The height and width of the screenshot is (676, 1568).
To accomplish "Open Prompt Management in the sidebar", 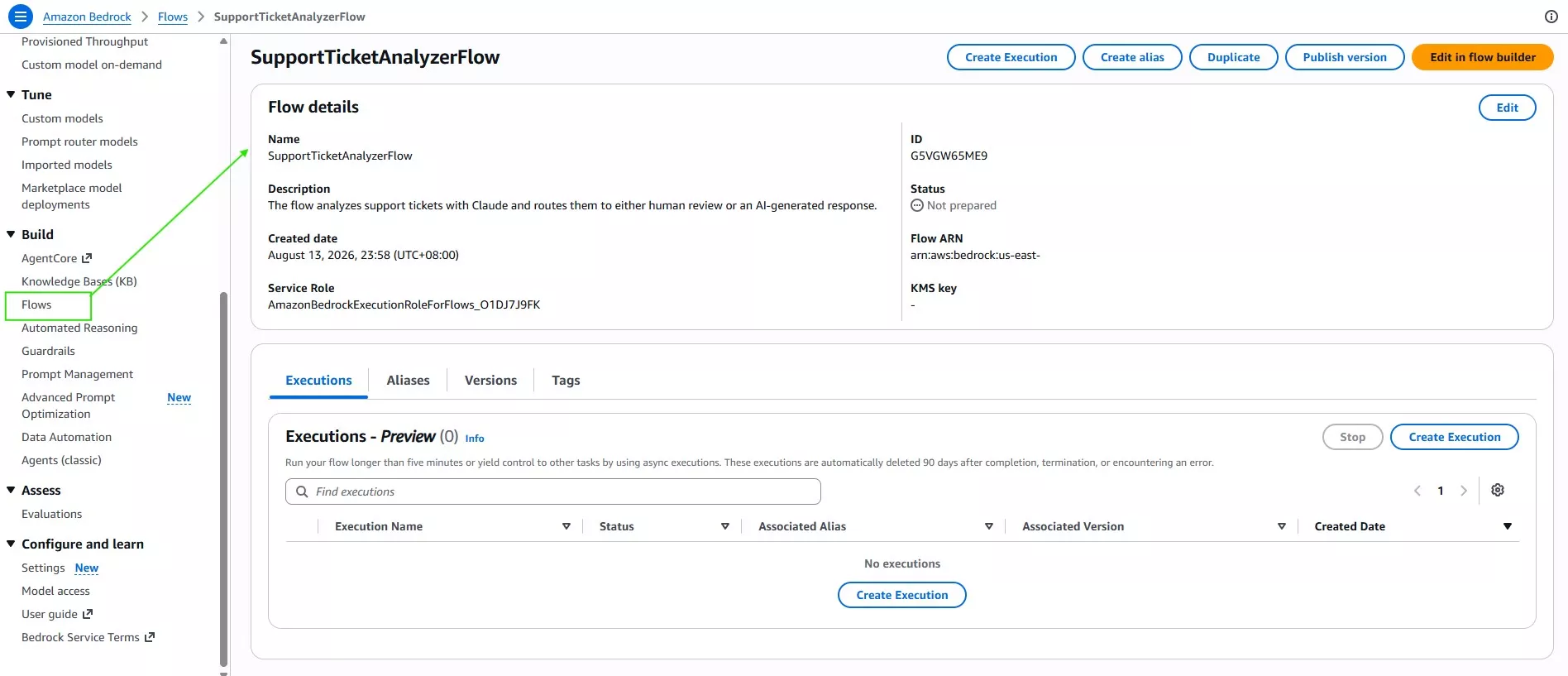I will tap(77, 374).
